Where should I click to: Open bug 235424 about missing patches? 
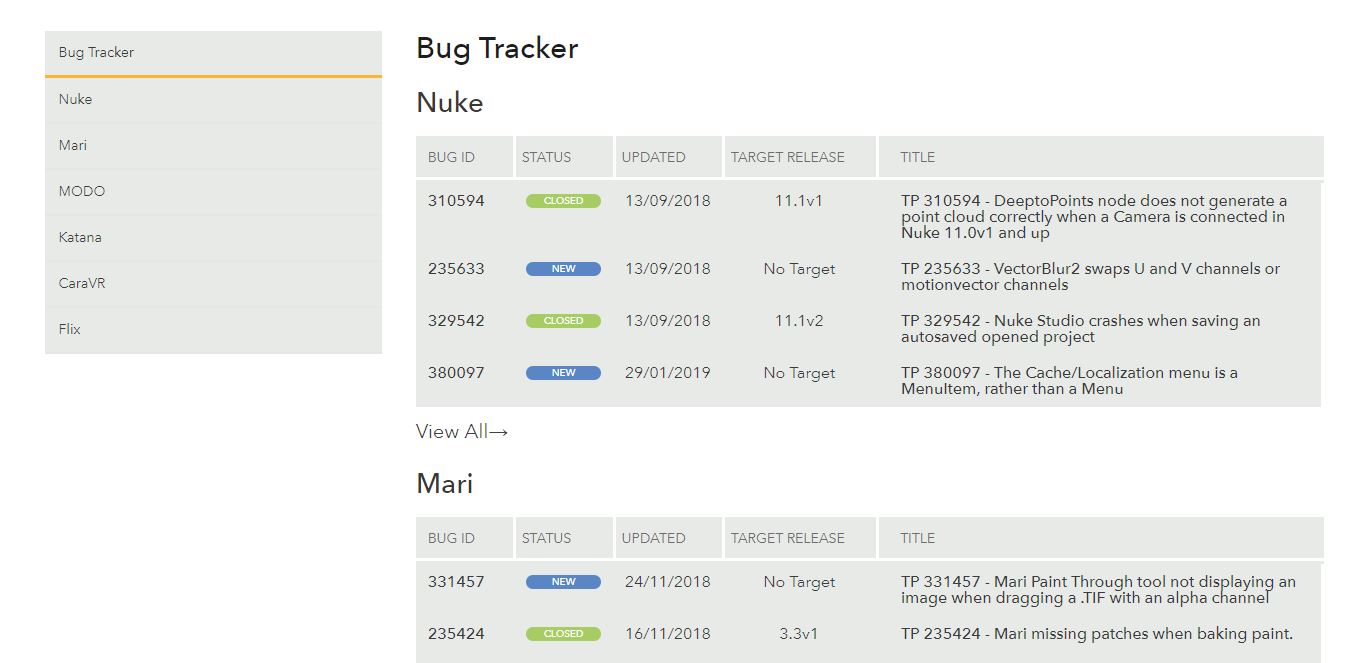coord(1085,633)
